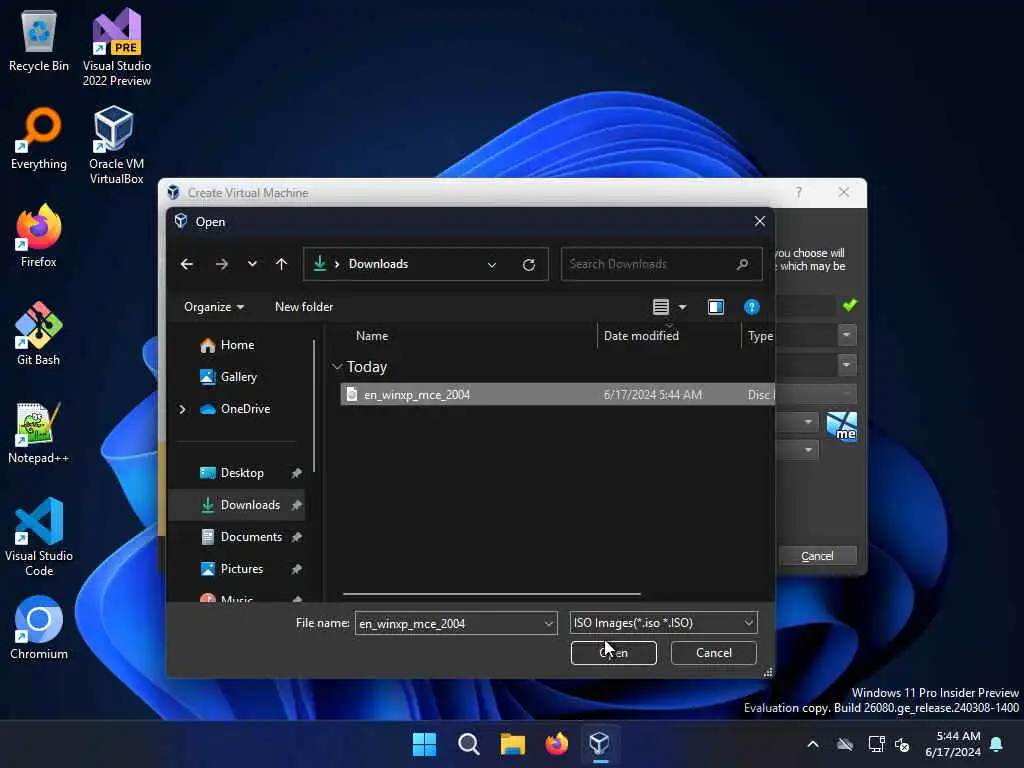Open the Organize menu
The image size is (1024, 768).
coord(214,307)
